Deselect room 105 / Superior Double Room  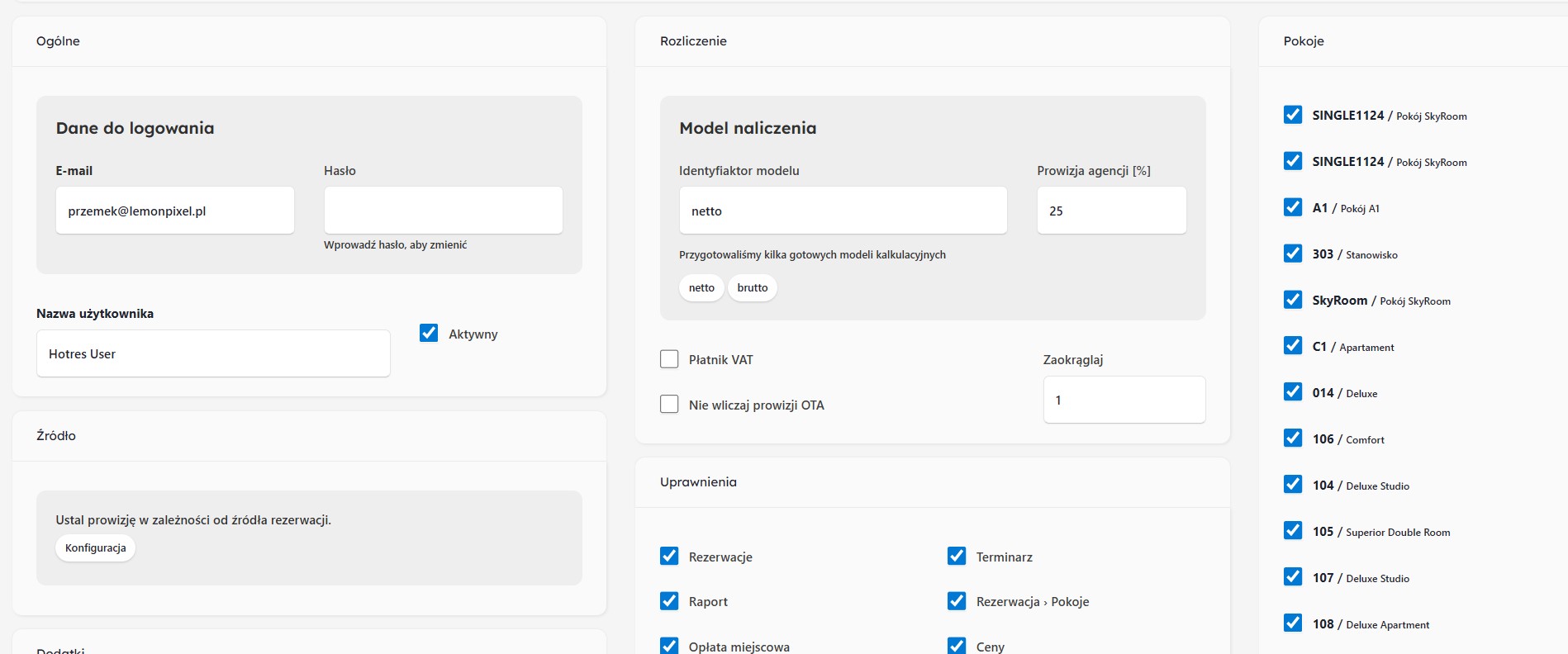click(x=1293, y=531)
